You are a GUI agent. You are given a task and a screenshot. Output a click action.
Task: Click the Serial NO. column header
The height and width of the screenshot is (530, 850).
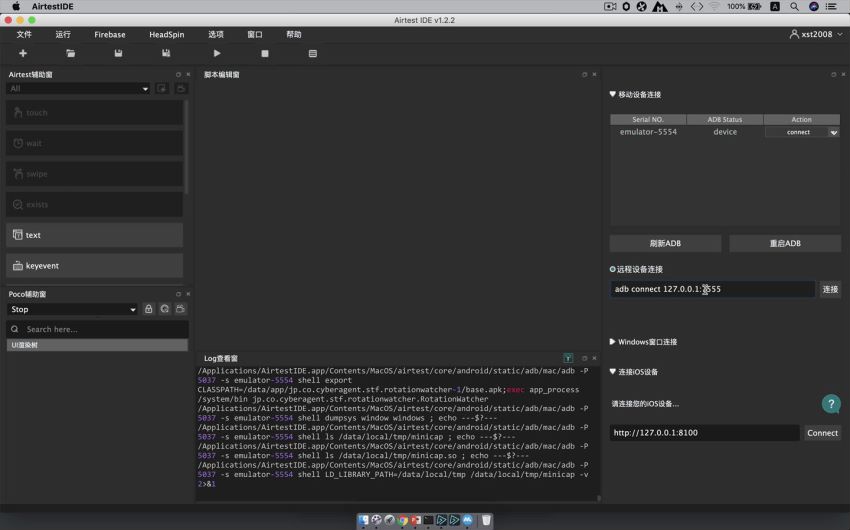pos(648,119)
